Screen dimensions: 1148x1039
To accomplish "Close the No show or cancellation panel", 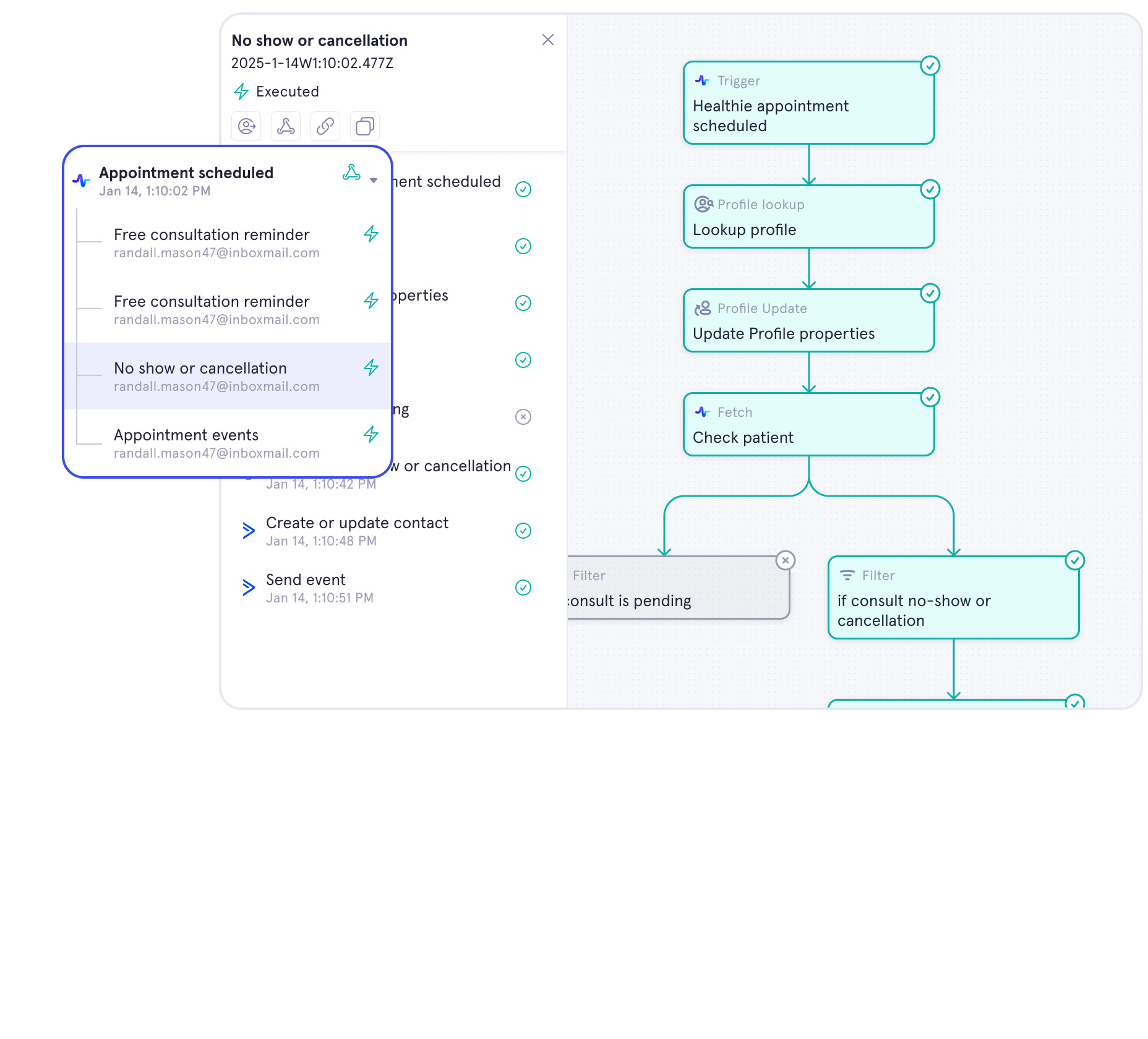I will coord(547,40).
